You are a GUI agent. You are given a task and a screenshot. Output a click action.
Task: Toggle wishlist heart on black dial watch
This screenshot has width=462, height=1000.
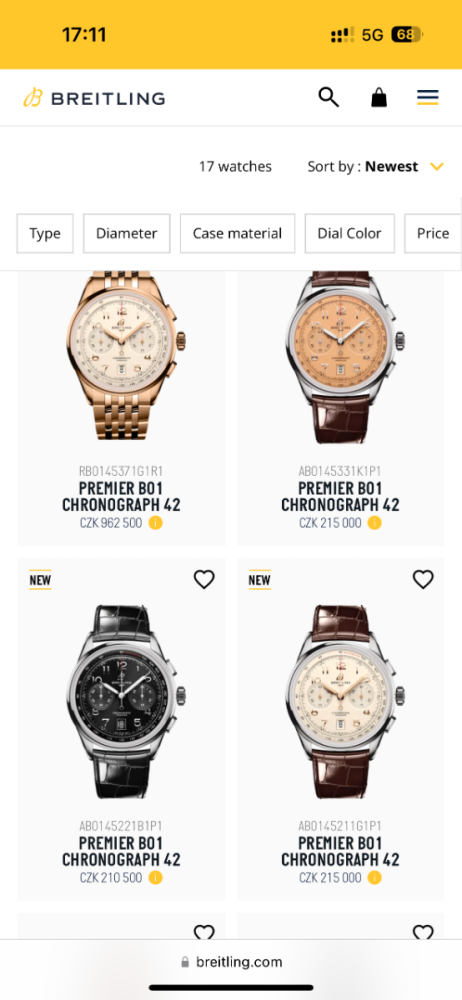click(204, 579)
